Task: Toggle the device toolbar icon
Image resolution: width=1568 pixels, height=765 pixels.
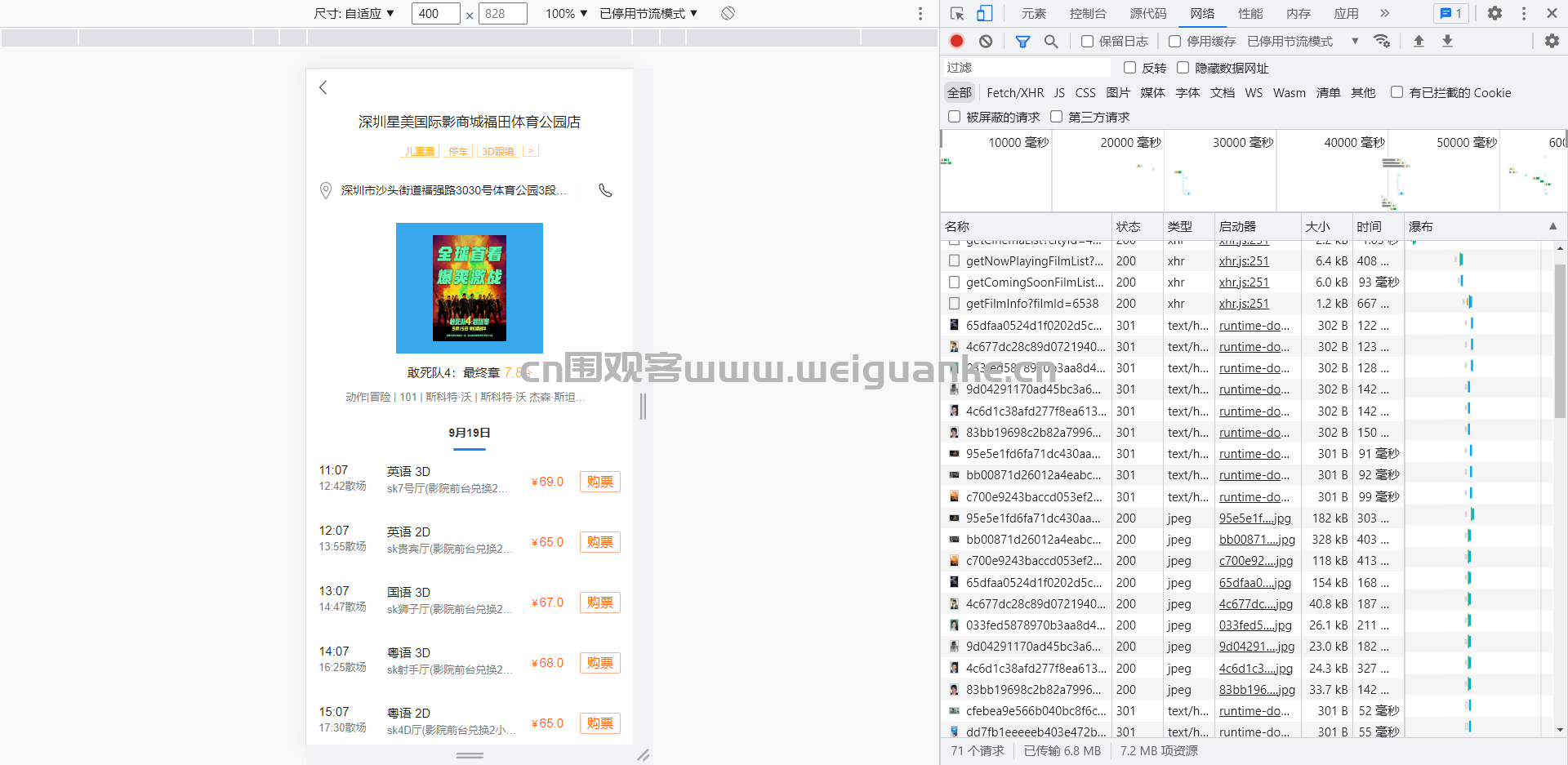Action: (985, 13)
